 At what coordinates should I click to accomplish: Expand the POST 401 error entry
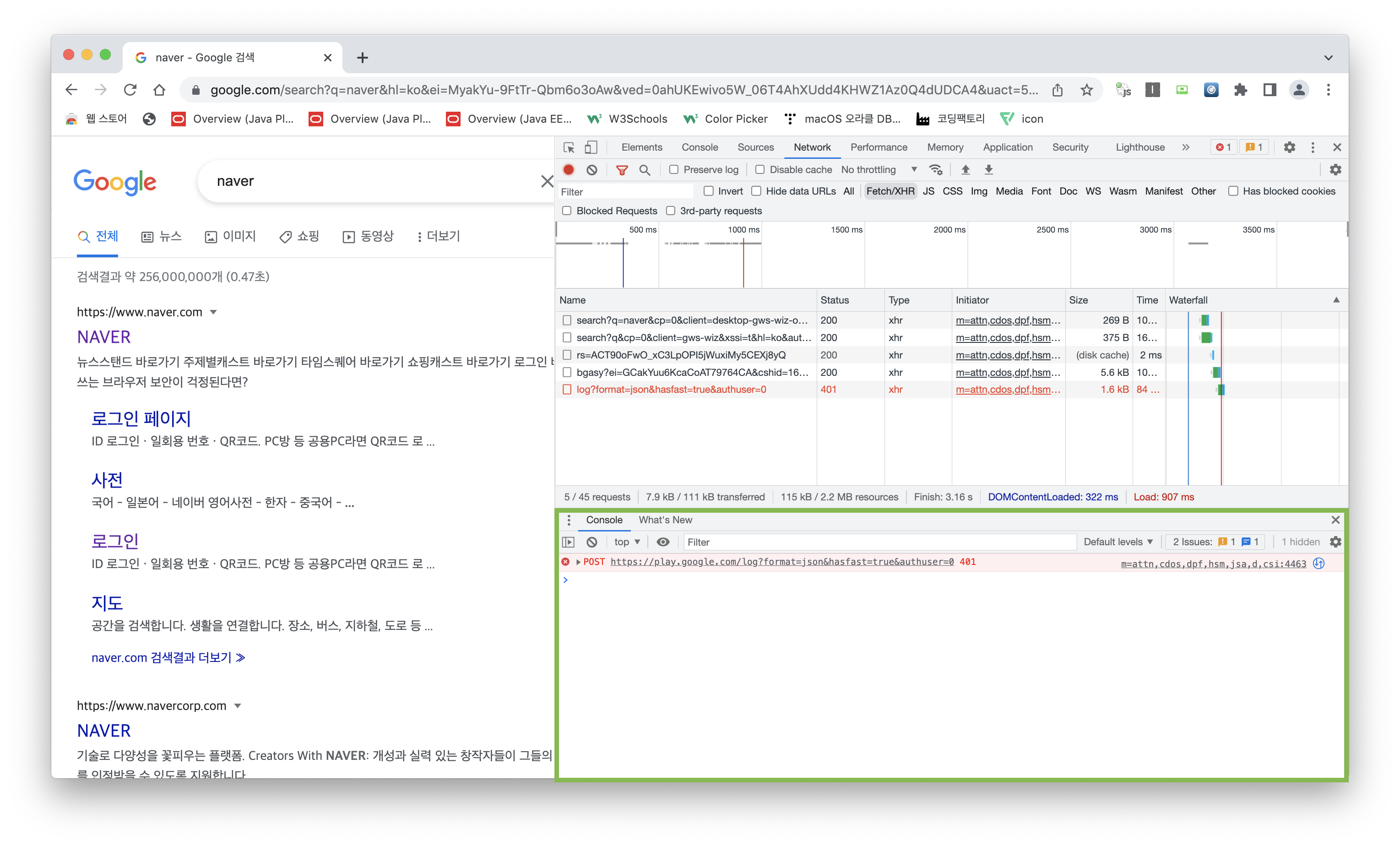pos(578,561)
